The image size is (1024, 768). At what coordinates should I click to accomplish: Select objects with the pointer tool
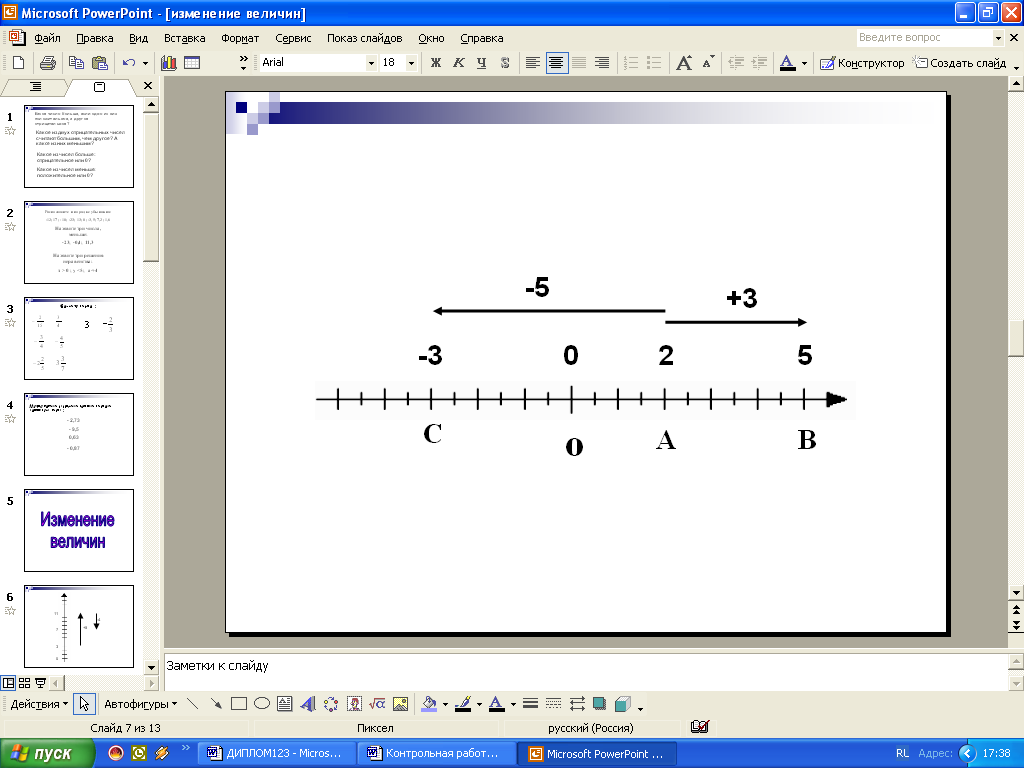point(84,703)
